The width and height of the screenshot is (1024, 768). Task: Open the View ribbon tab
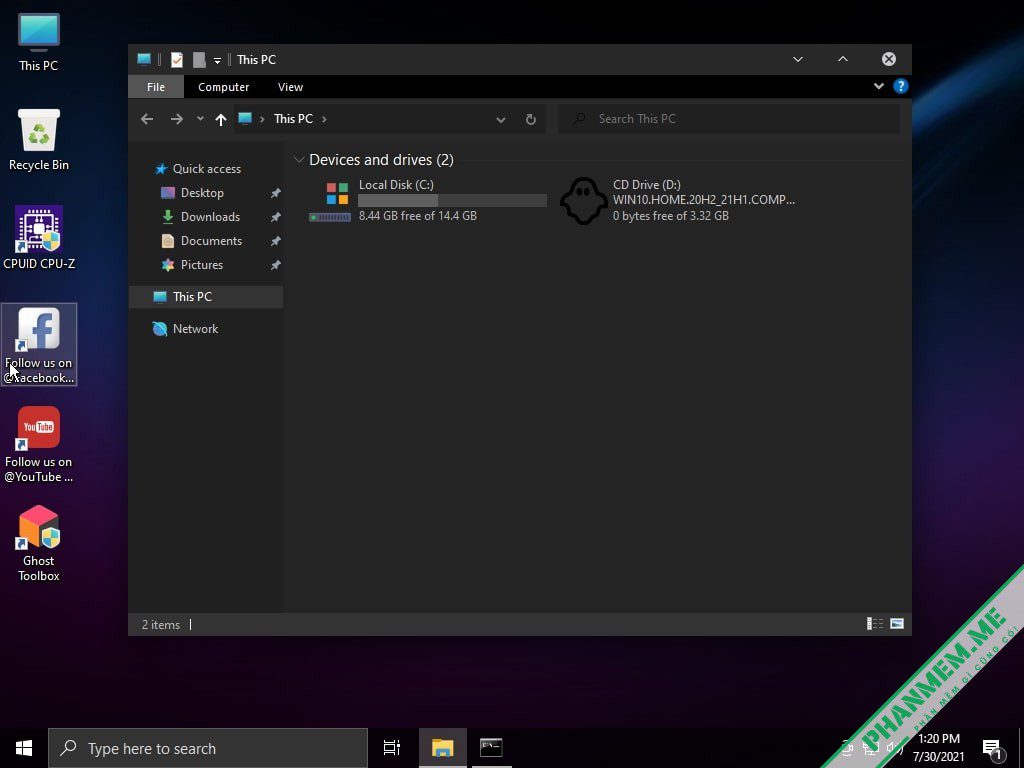pos(290,87)
